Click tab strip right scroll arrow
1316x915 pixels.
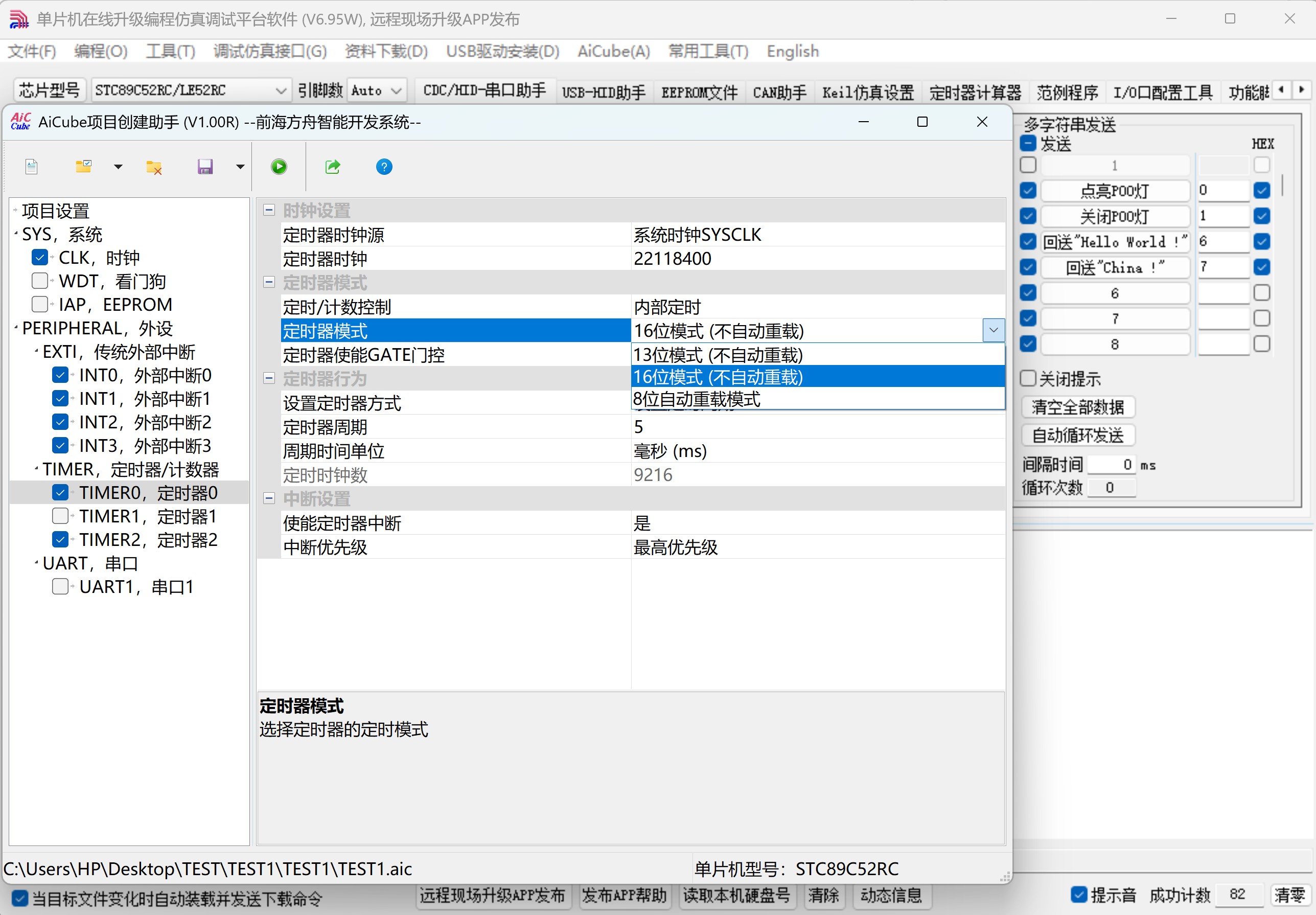tap(1301, 90)
